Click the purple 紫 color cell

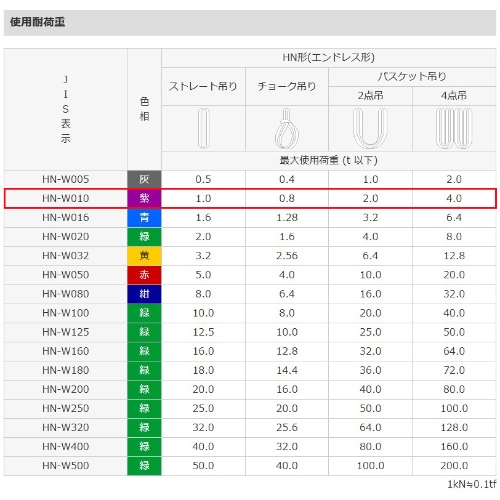point(144,198)
